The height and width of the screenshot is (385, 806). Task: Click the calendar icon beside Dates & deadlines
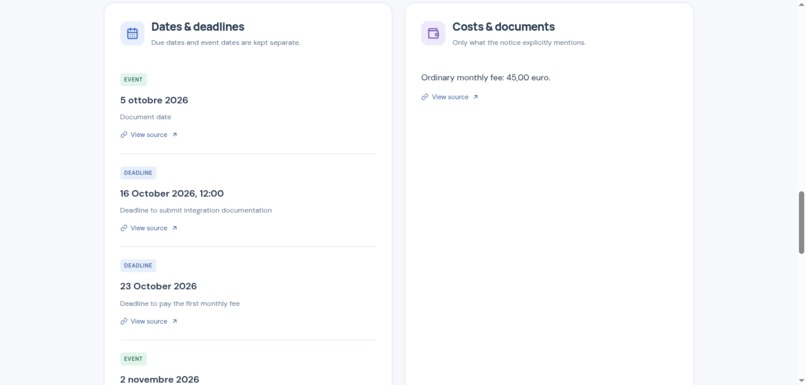pos(132,33)
